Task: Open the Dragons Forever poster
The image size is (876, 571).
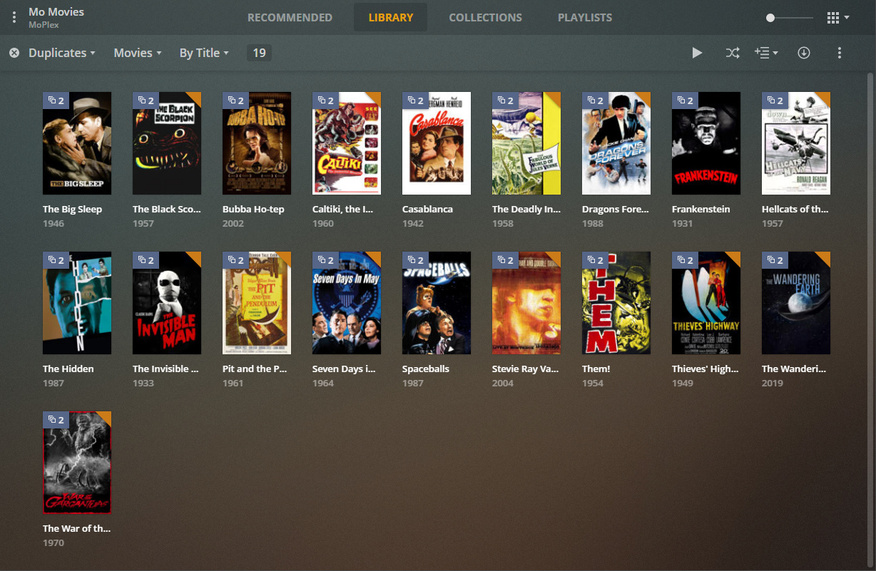Action: [x=616, y=144]
